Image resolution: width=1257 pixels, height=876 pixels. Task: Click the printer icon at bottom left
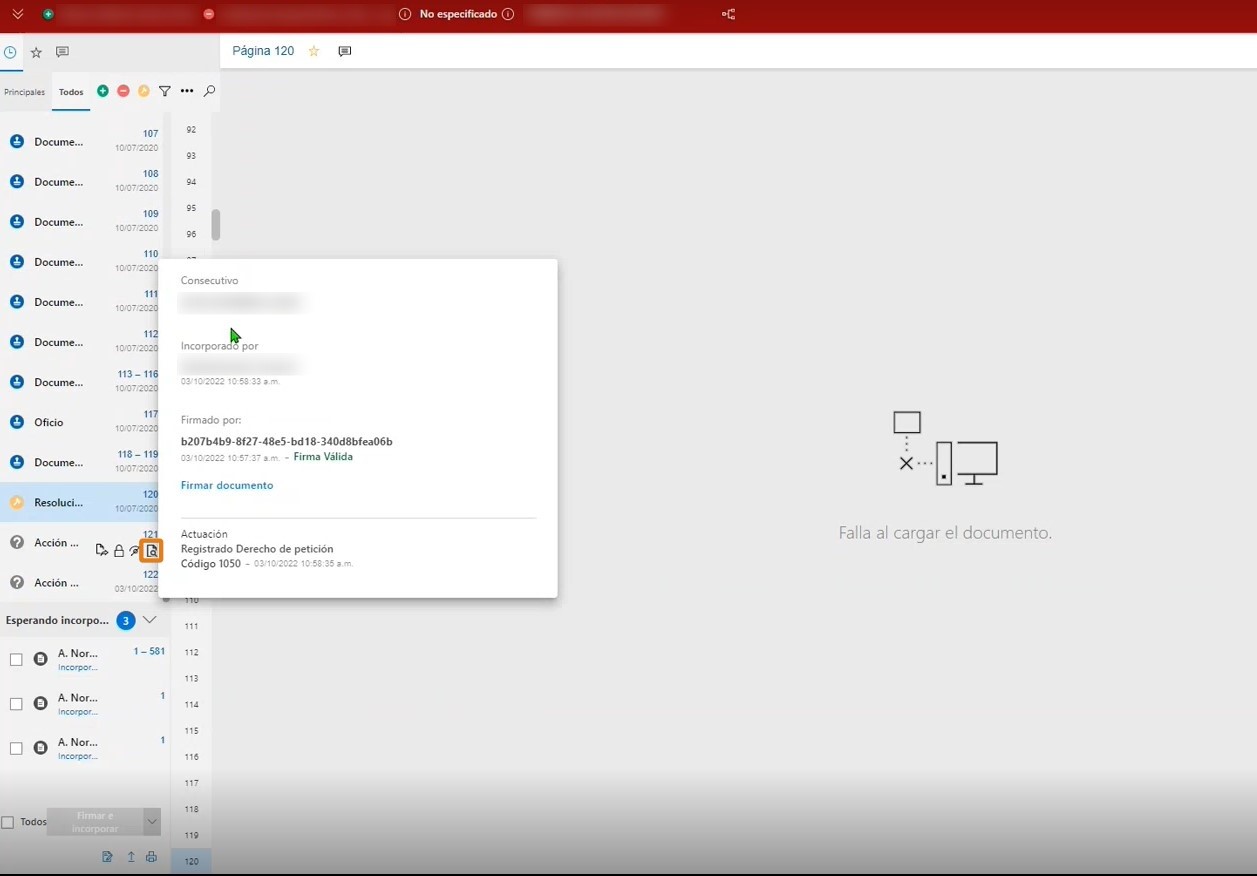coord(151,857)
